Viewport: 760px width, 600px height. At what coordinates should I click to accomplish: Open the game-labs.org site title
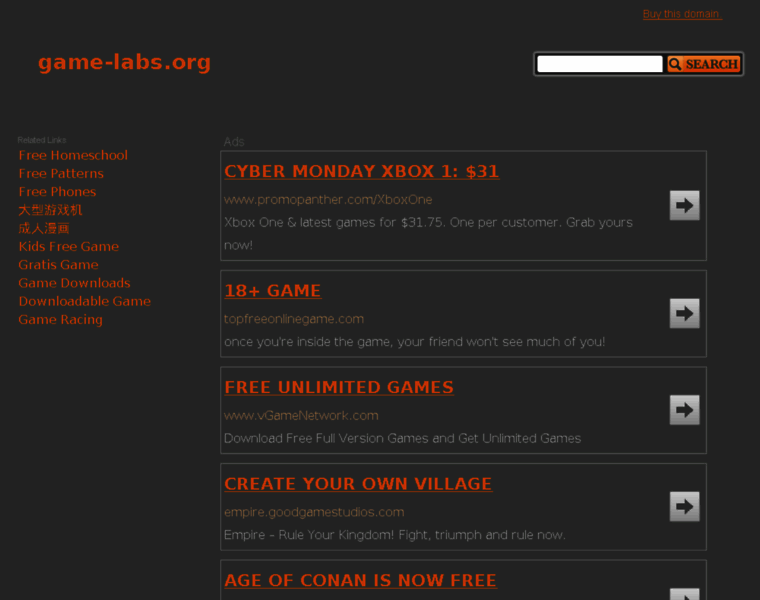click(x=125, y=63)
